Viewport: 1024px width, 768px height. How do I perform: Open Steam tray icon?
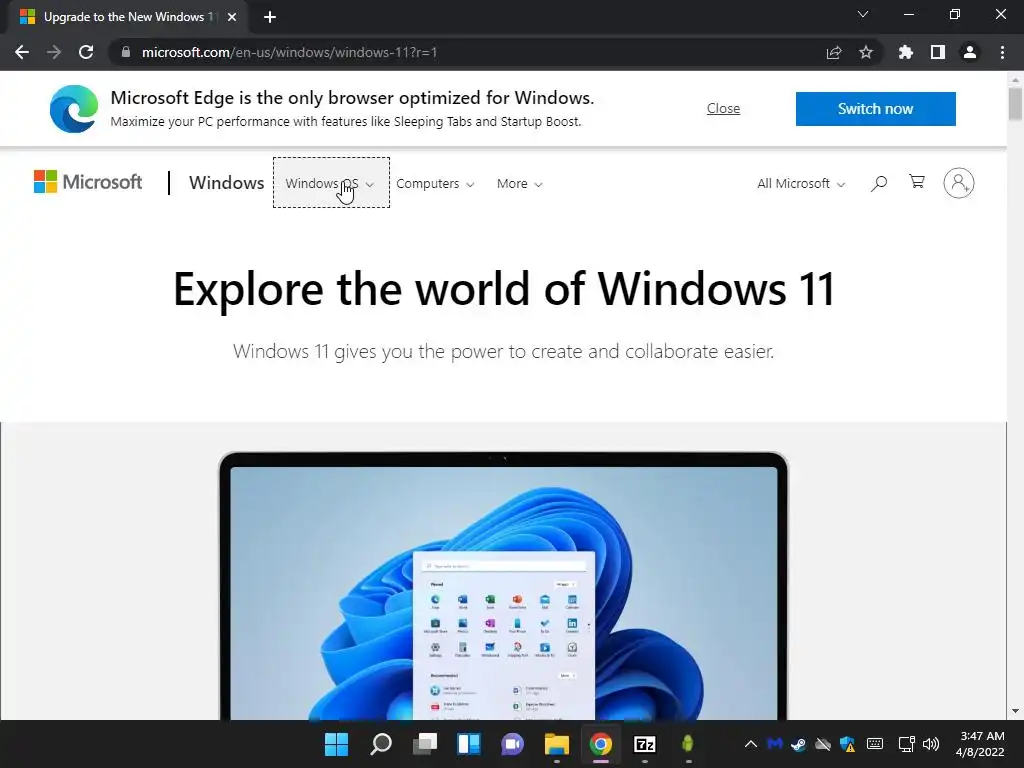tap(798, 744)
